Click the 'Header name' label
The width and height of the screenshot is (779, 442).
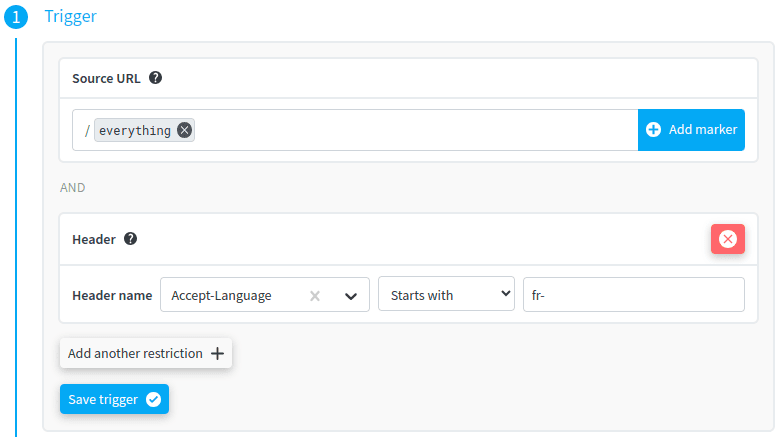coord(112,296)
